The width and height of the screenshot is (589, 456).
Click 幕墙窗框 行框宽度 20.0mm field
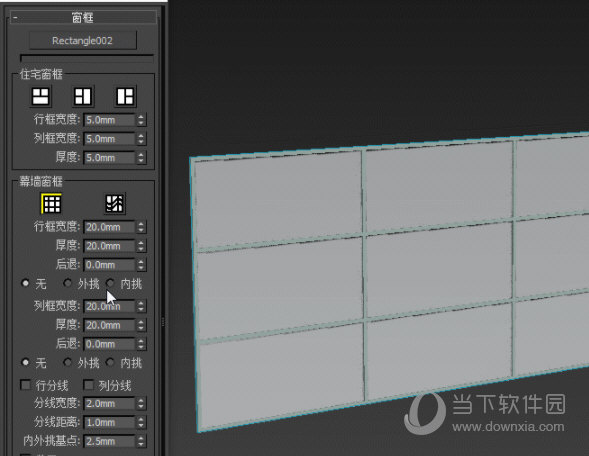(x=109, y=227)
